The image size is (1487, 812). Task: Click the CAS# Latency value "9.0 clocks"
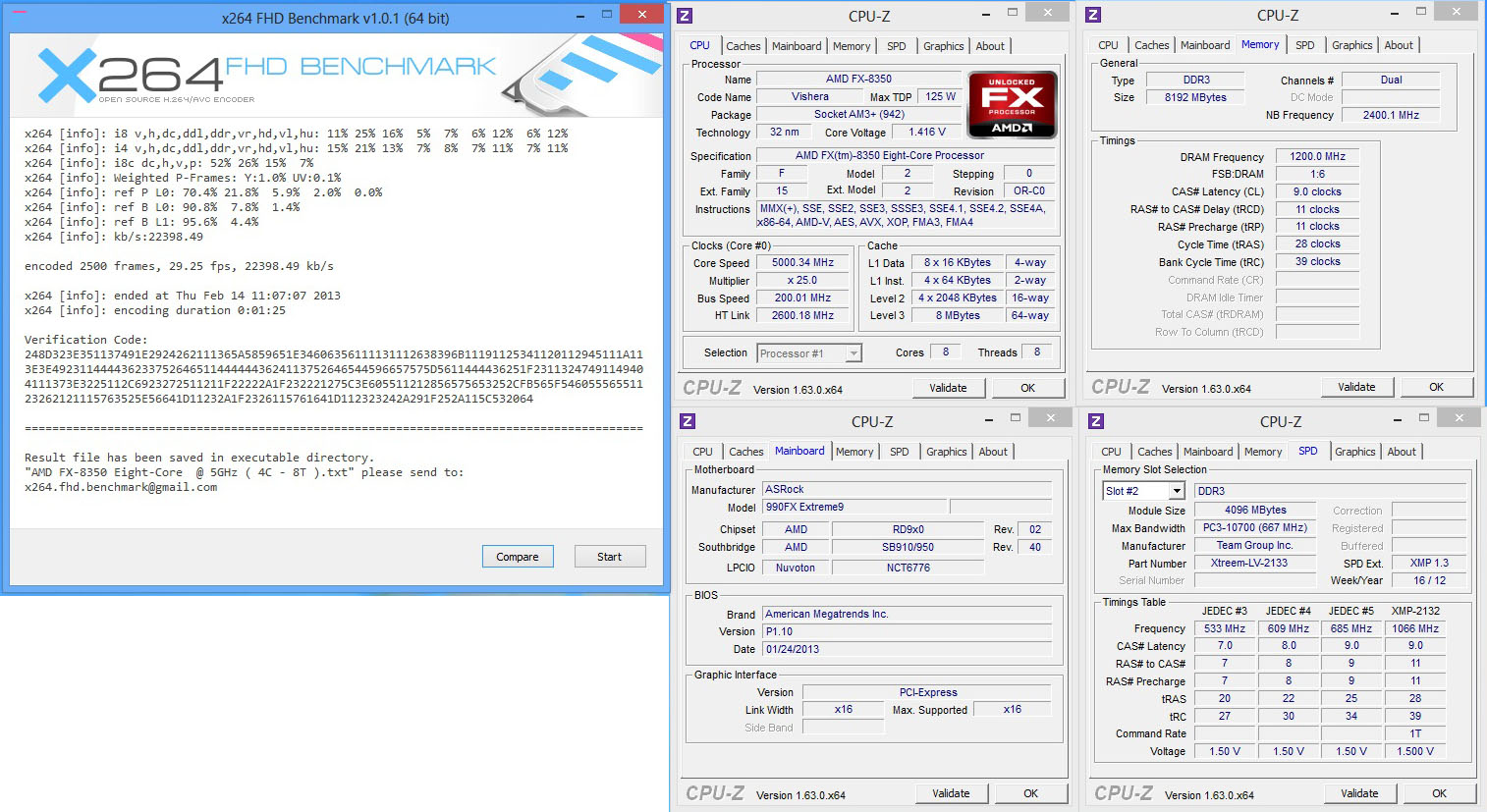pos(1318,191)
